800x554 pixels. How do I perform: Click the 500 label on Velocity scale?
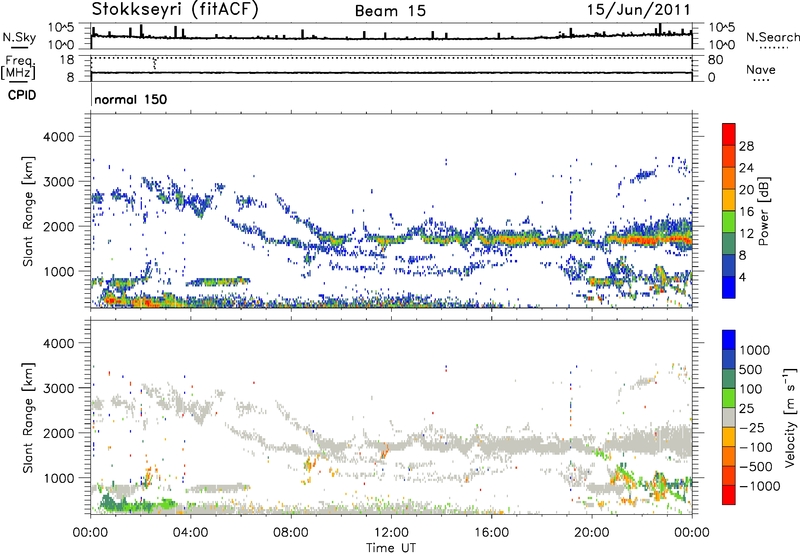point(751,369)
